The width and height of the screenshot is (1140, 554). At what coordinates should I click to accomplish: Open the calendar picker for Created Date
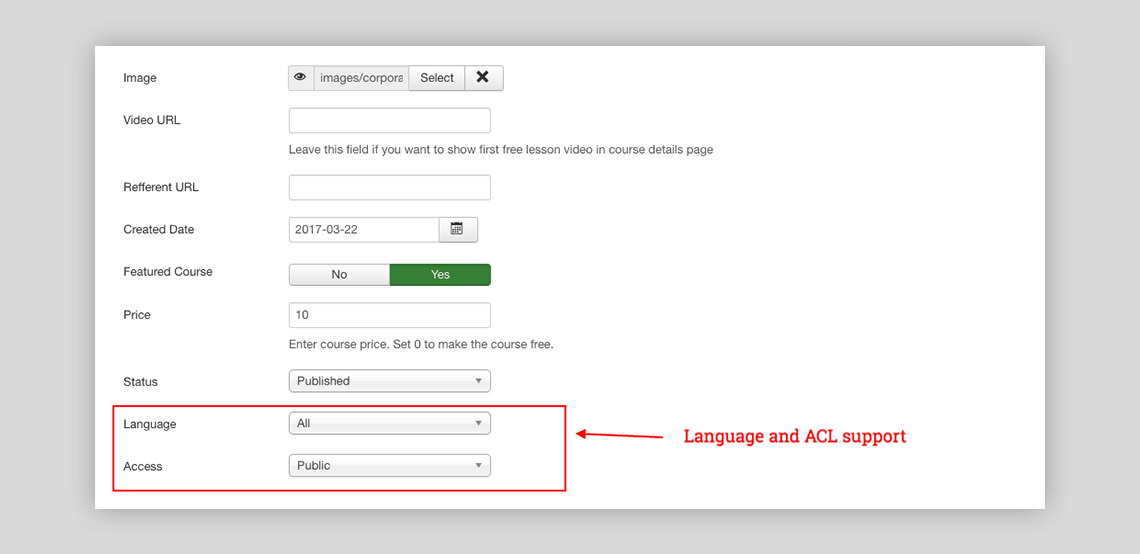click(457, 229)
